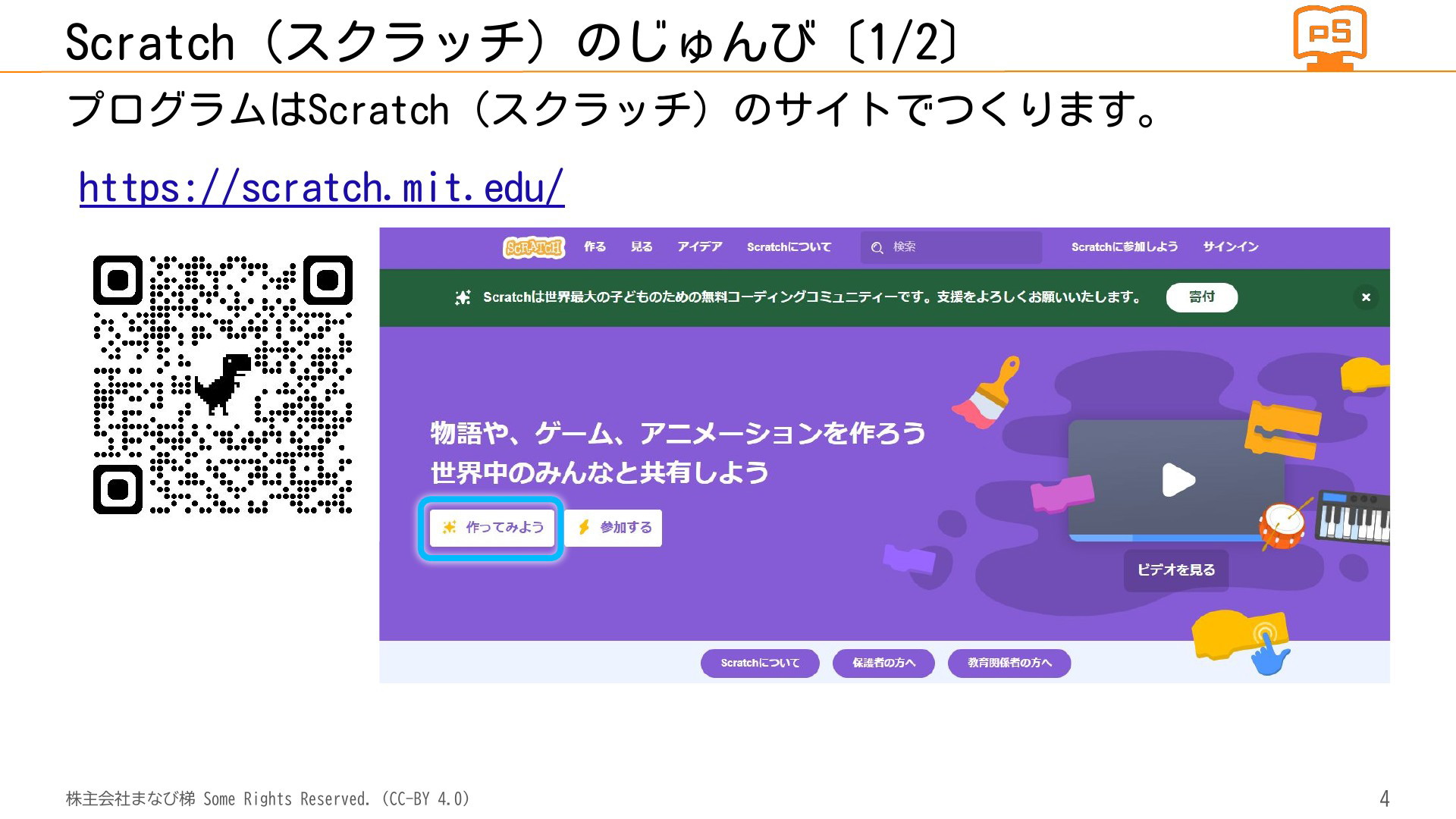Click the text 世界中のみんなと共有しよう
The width and height of the screenshot is (1456, 819).
600,473
